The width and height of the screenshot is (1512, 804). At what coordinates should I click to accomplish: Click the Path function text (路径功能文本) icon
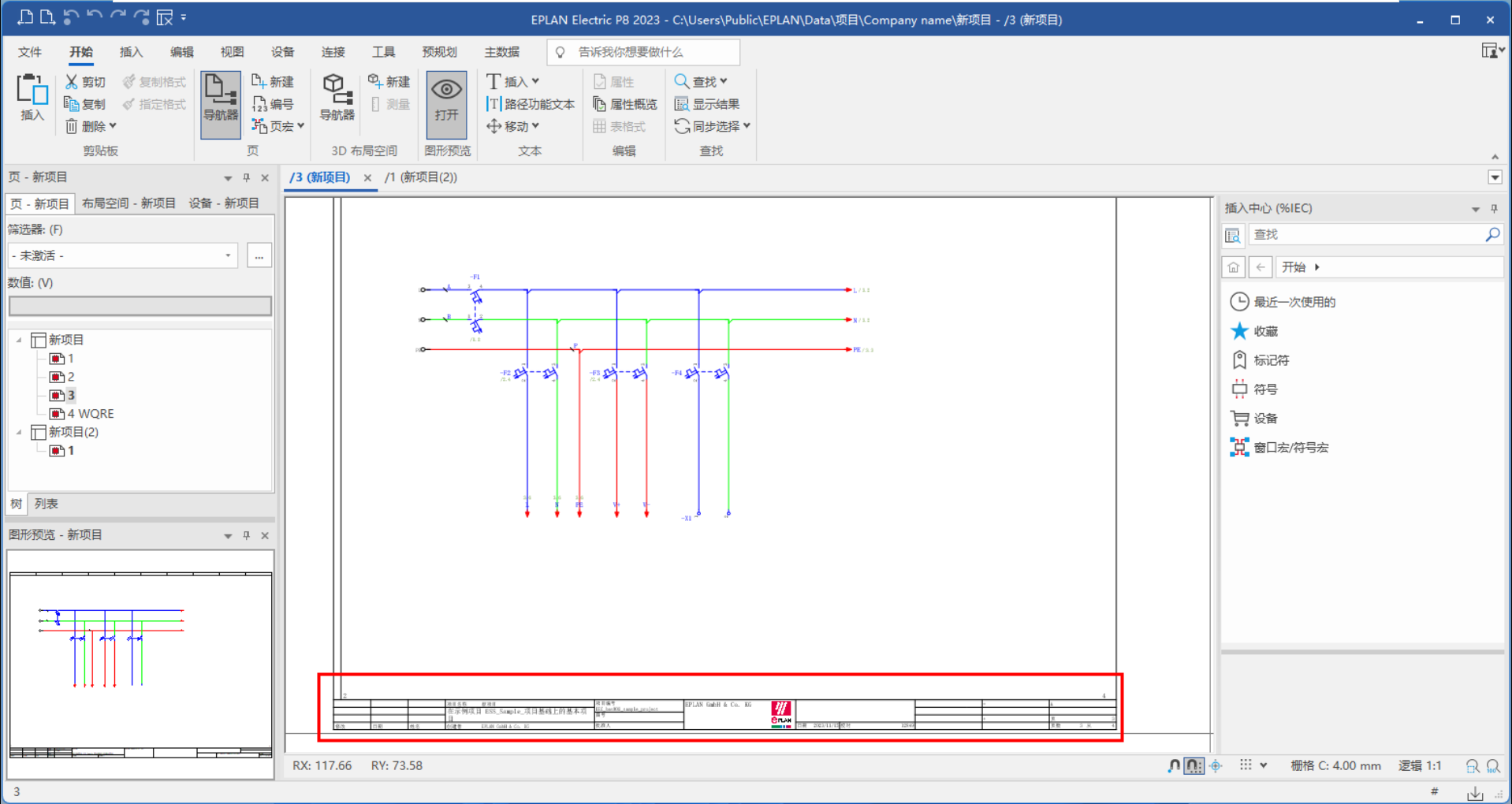click(x=494, y=104)
